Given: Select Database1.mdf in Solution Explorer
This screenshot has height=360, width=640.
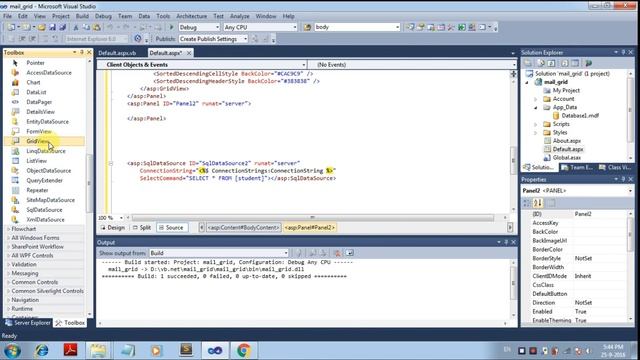Looking at the screenshot, I should pyautogui.click(x=580, y=116).
